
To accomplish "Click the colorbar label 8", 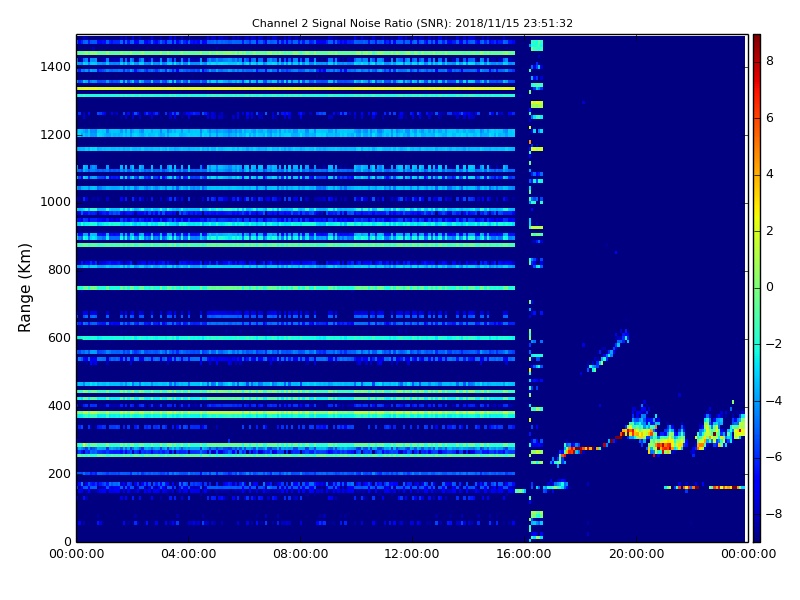I will 770,61.
